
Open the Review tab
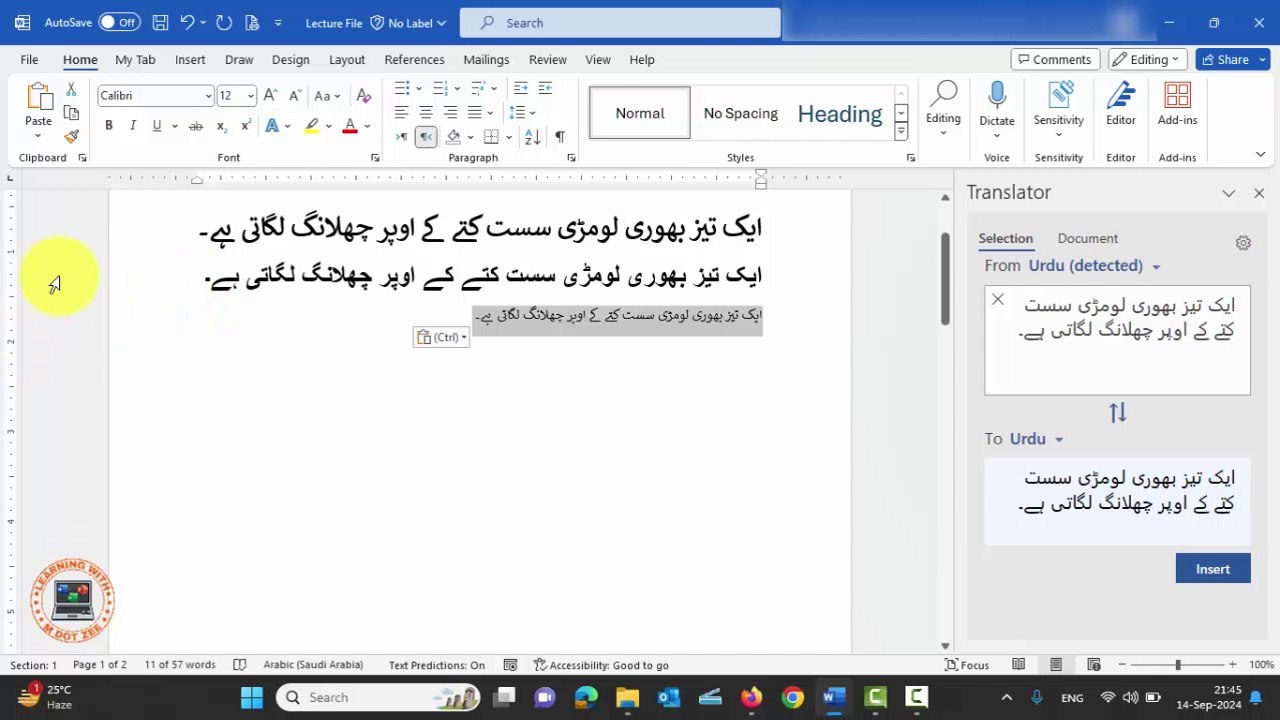pos(548,60)
